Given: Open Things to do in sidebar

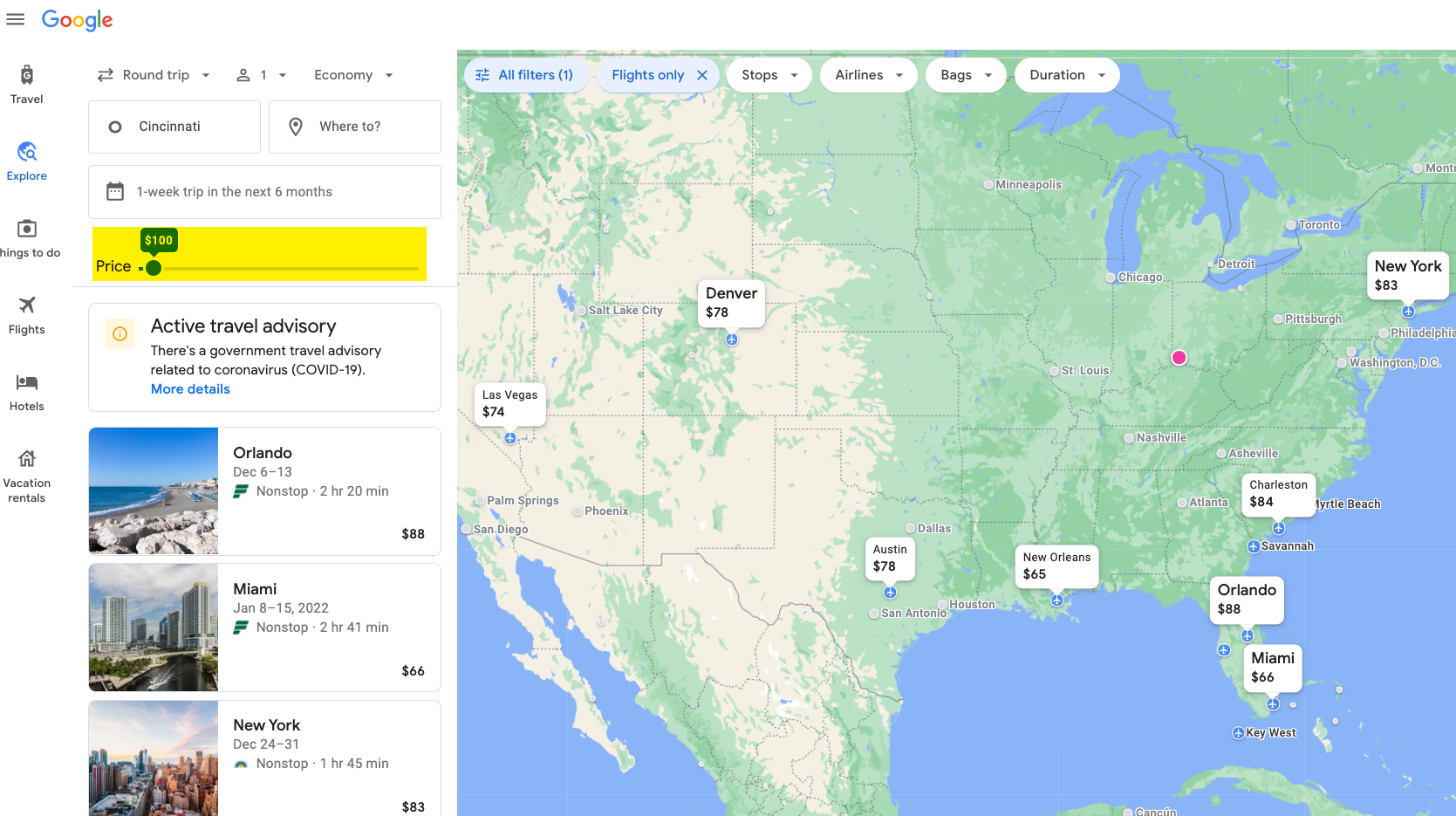Looking at the screenshot, I should click(27, 238).
